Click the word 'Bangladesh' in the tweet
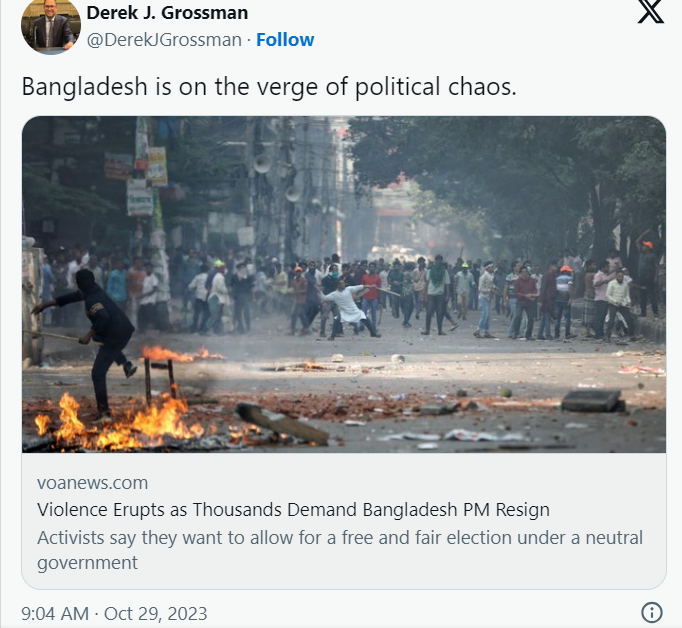The width and height of the screenshot is (682, 628). pos(85,86)
